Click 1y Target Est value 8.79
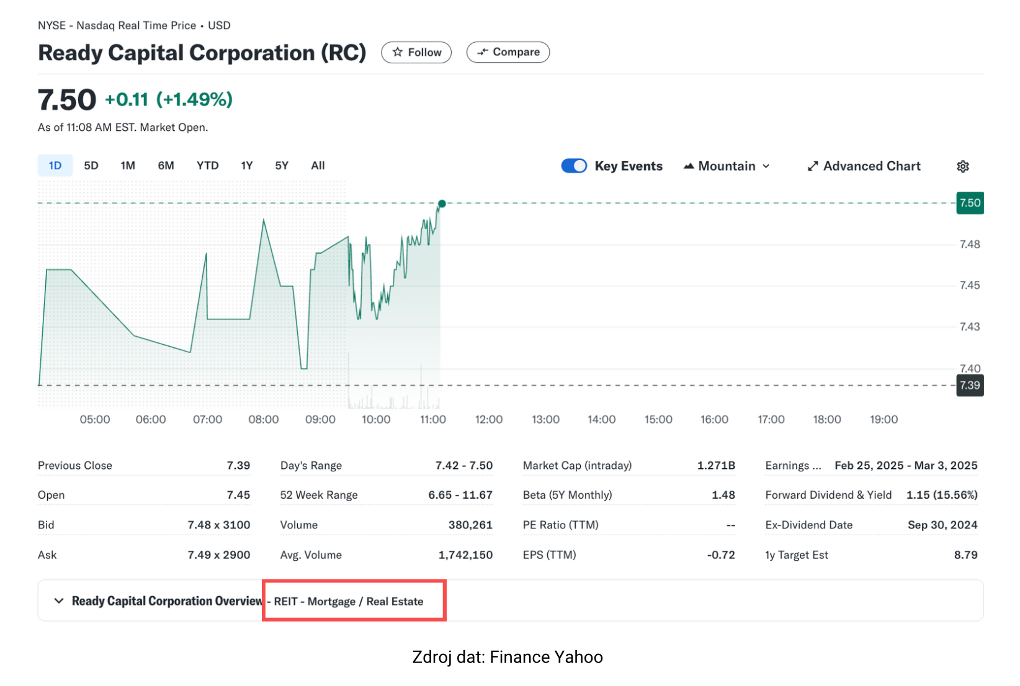The image size is (1020, 686). pos(965,555)
